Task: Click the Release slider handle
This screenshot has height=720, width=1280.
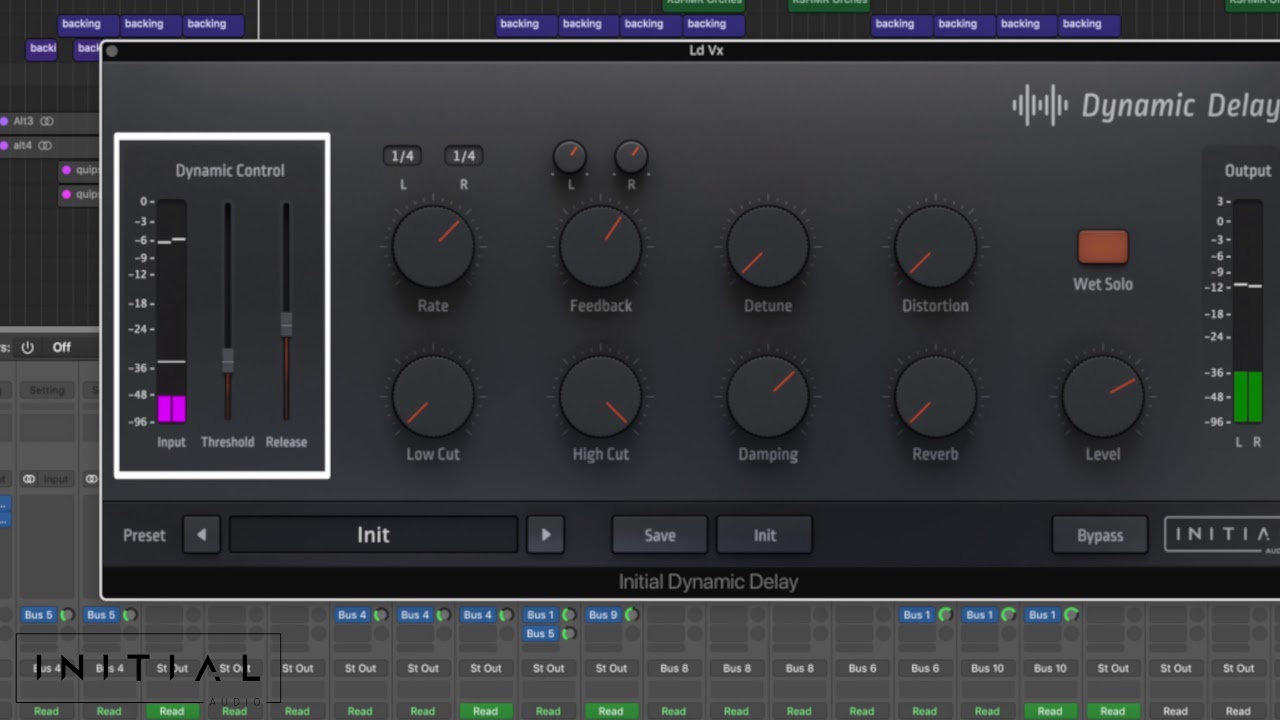Action: click(x=286, y=323)
